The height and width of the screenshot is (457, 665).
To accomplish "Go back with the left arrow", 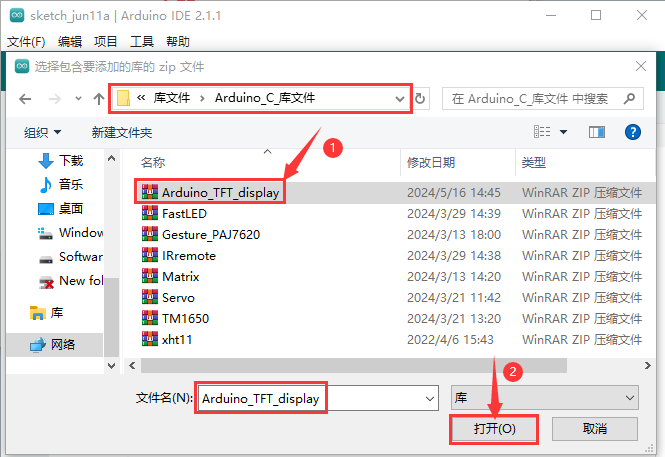I will (x=25, y=99).
